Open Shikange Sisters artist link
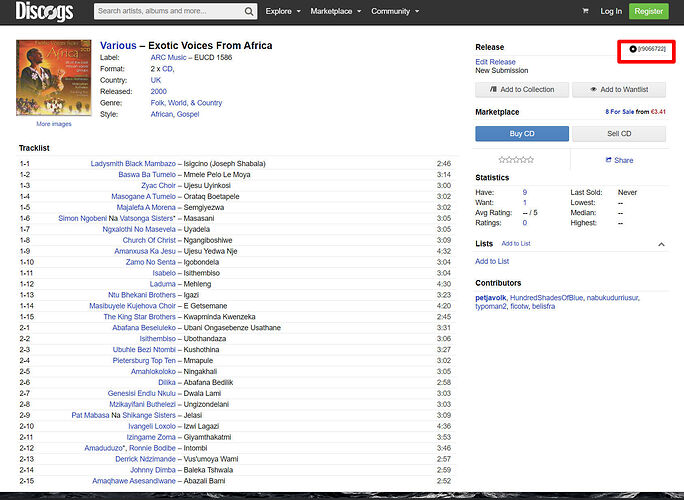The width and height of the screenshot is (684, 500). coord(149,415)
